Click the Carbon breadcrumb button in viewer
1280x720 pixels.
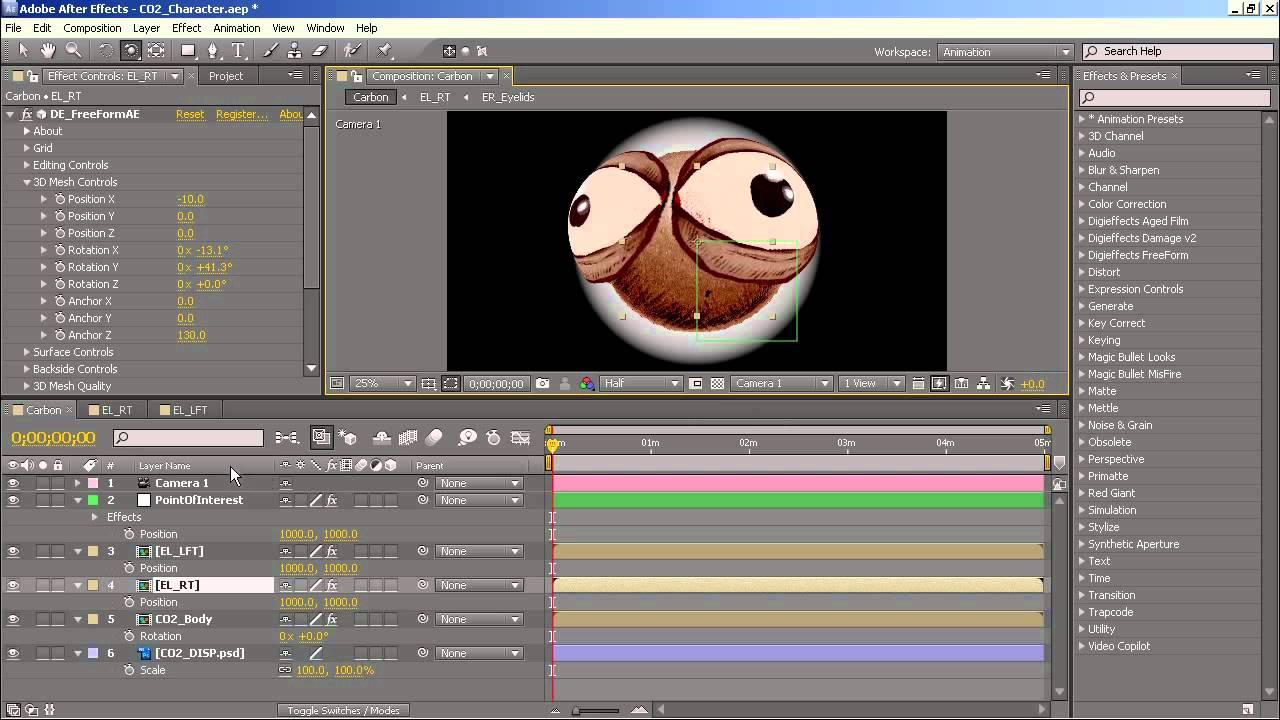370,97
